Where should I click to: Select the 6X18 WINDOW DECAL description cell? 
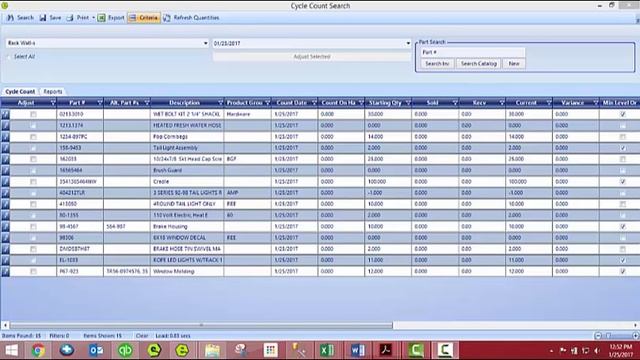click(x=187, y=238)
